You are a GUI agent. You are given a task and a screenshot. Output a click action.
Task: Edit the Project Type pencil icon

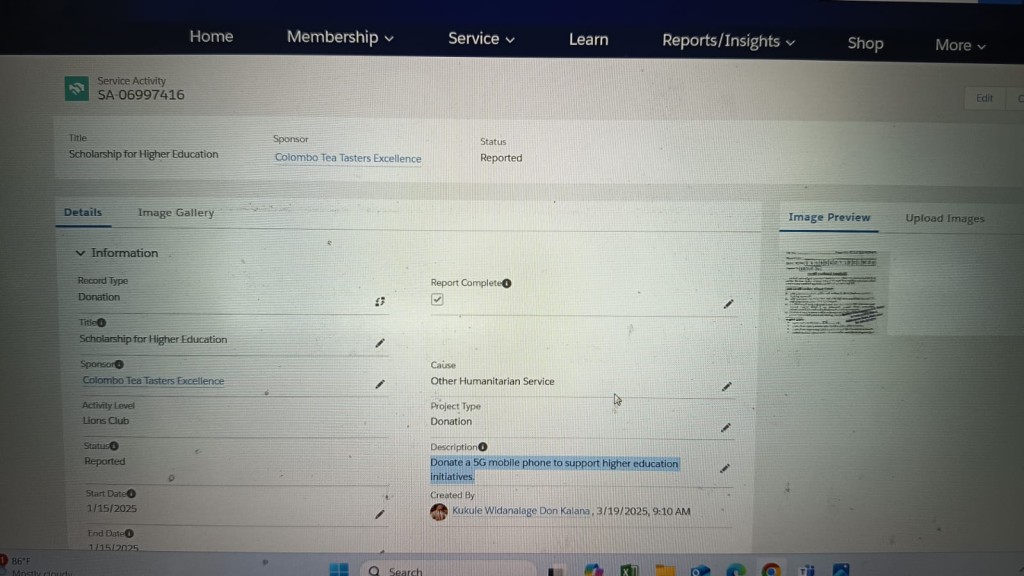click(x=726, y=428)
